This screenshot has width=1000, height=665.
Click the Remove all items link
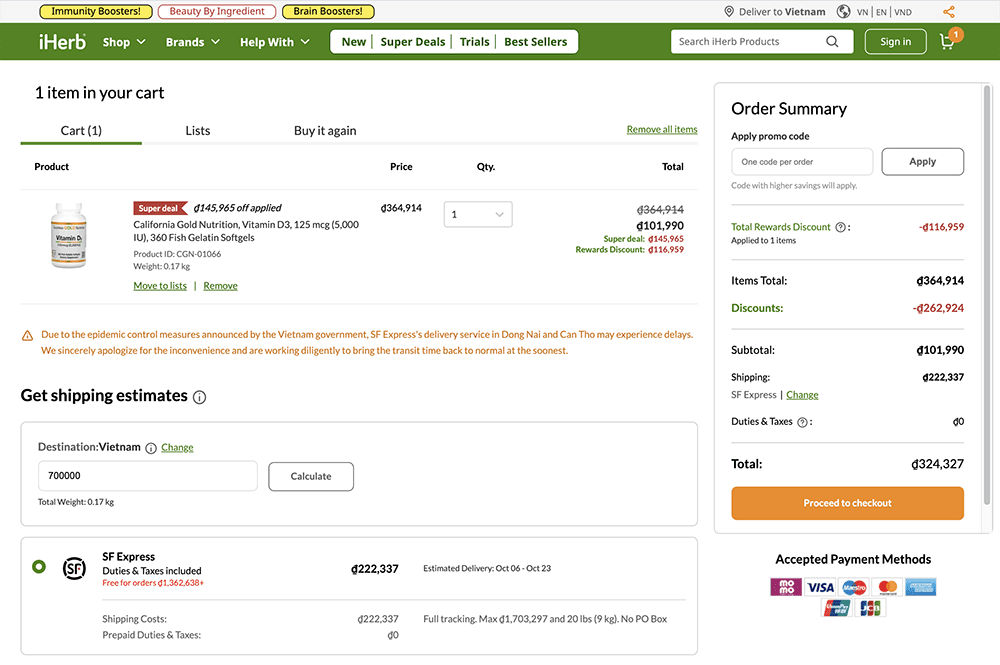(x=661, y=129)
